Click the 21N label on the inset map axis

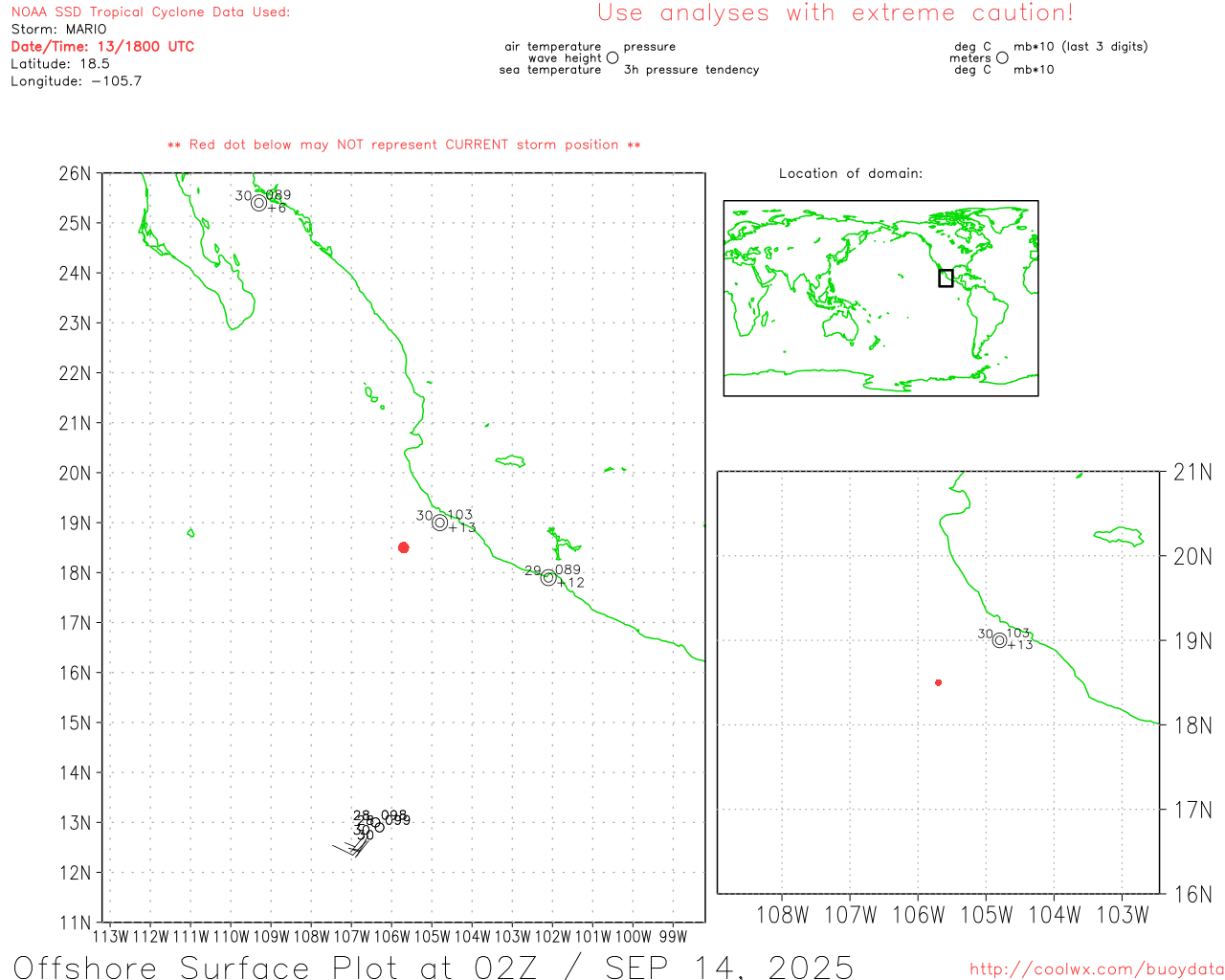[x=1192, y=472]
